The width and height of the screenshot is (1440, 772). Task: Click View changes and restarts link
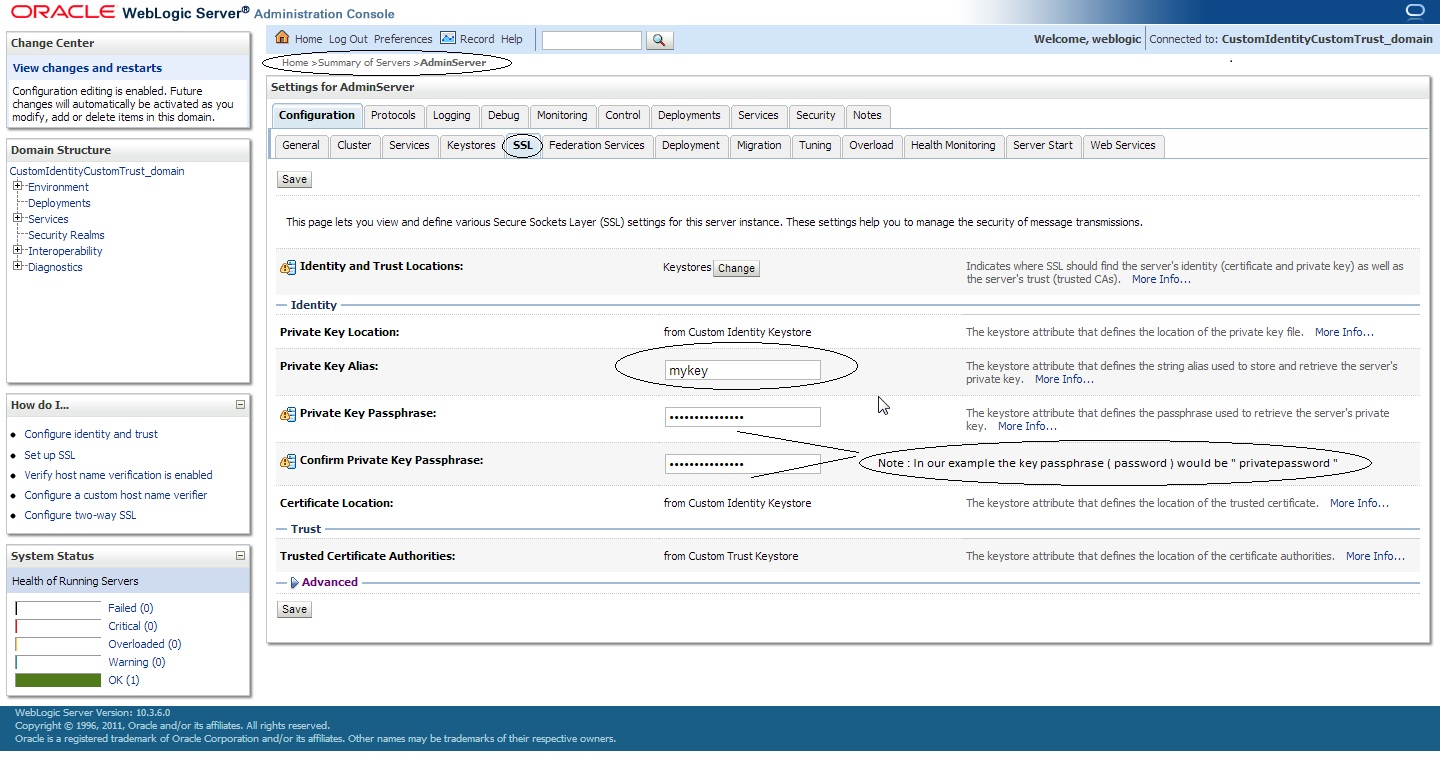[87, 68]
